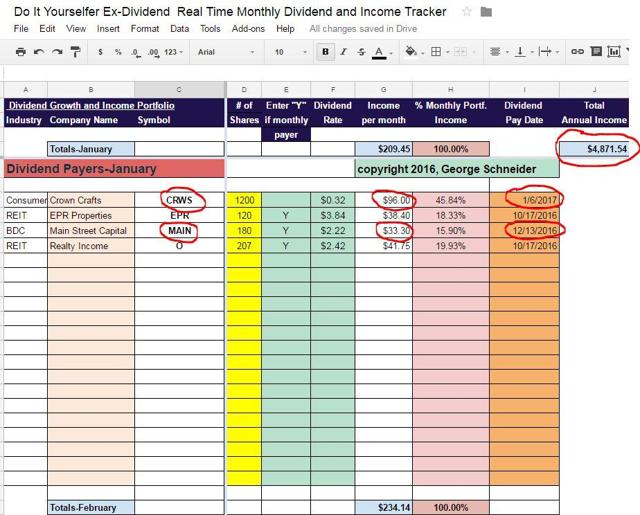Screen dimensions: 640x515
Task: Open the Tools menu
Action: click(x=210, y=29)
